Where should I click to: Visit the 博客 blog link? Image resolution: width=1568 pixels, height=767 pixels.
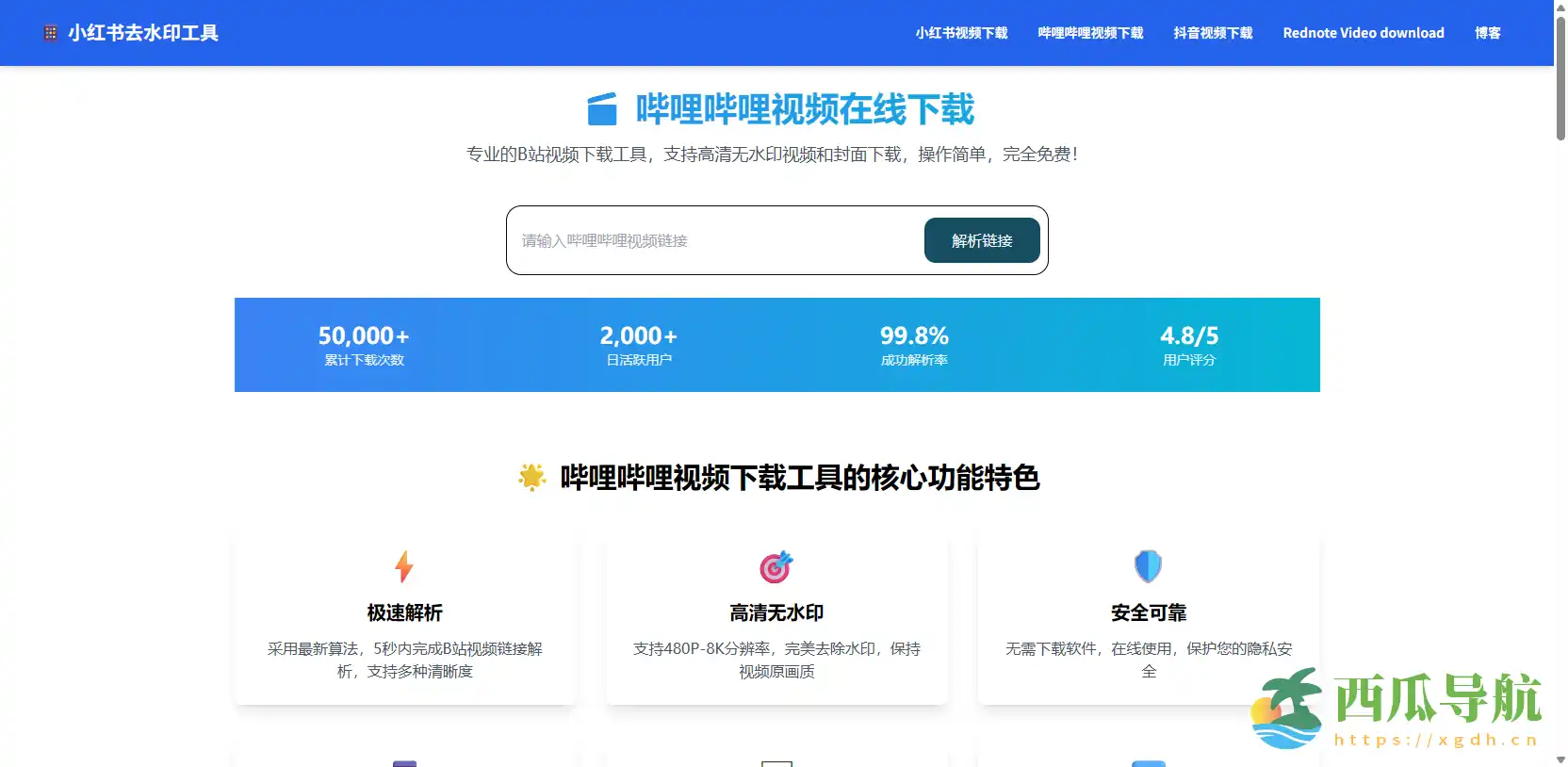pyautogui.click(x=1487, y=33)
